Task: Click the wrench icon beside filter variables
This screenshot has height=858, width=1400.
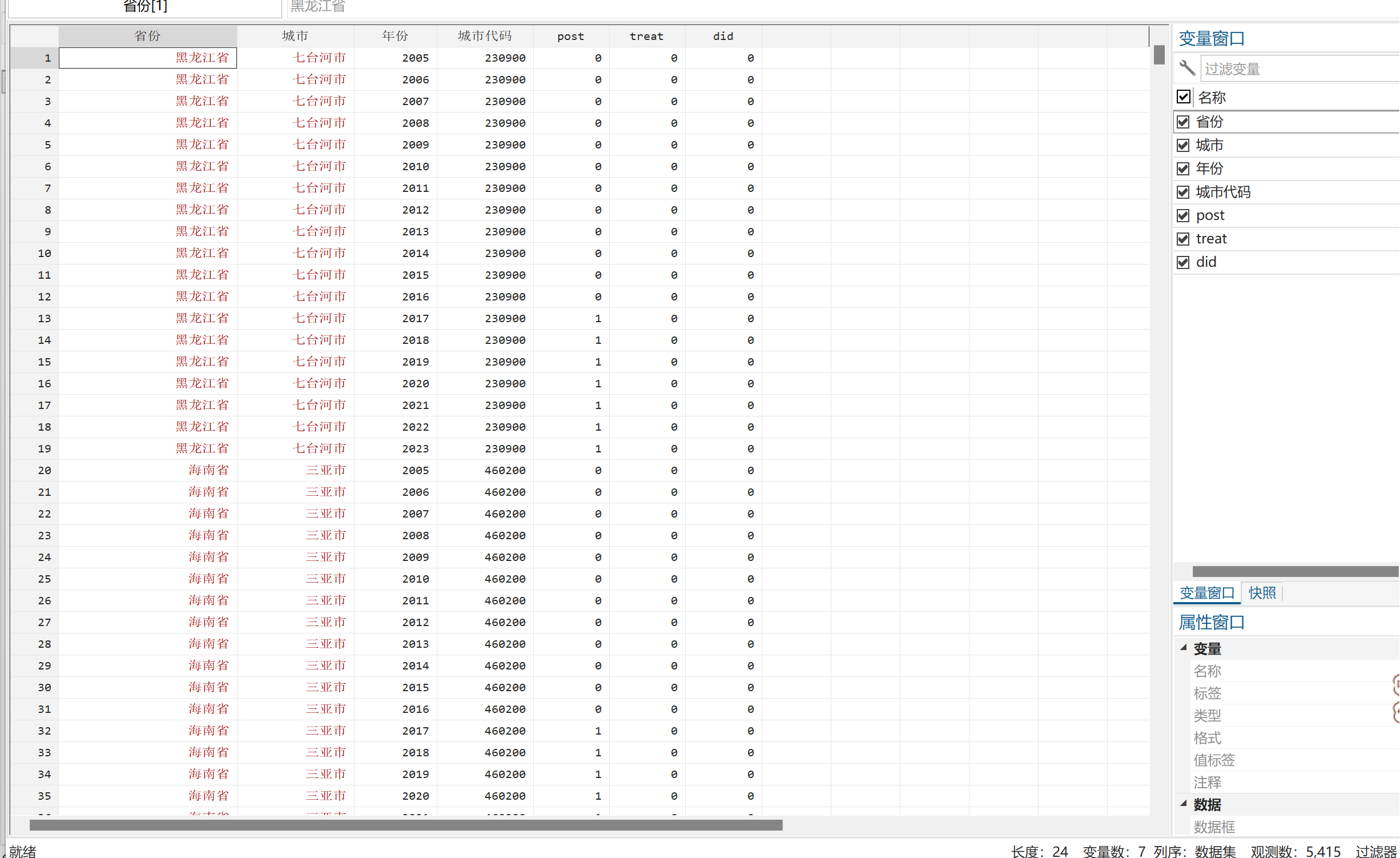Action: 1187,68
